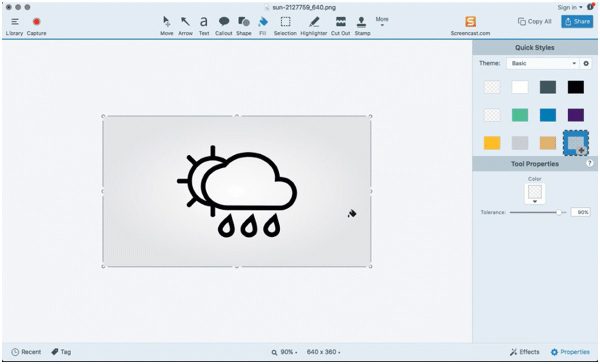Open the zoom level 90% dropdown
Viewport: 600px width, 364px height.
coord(284,352)
